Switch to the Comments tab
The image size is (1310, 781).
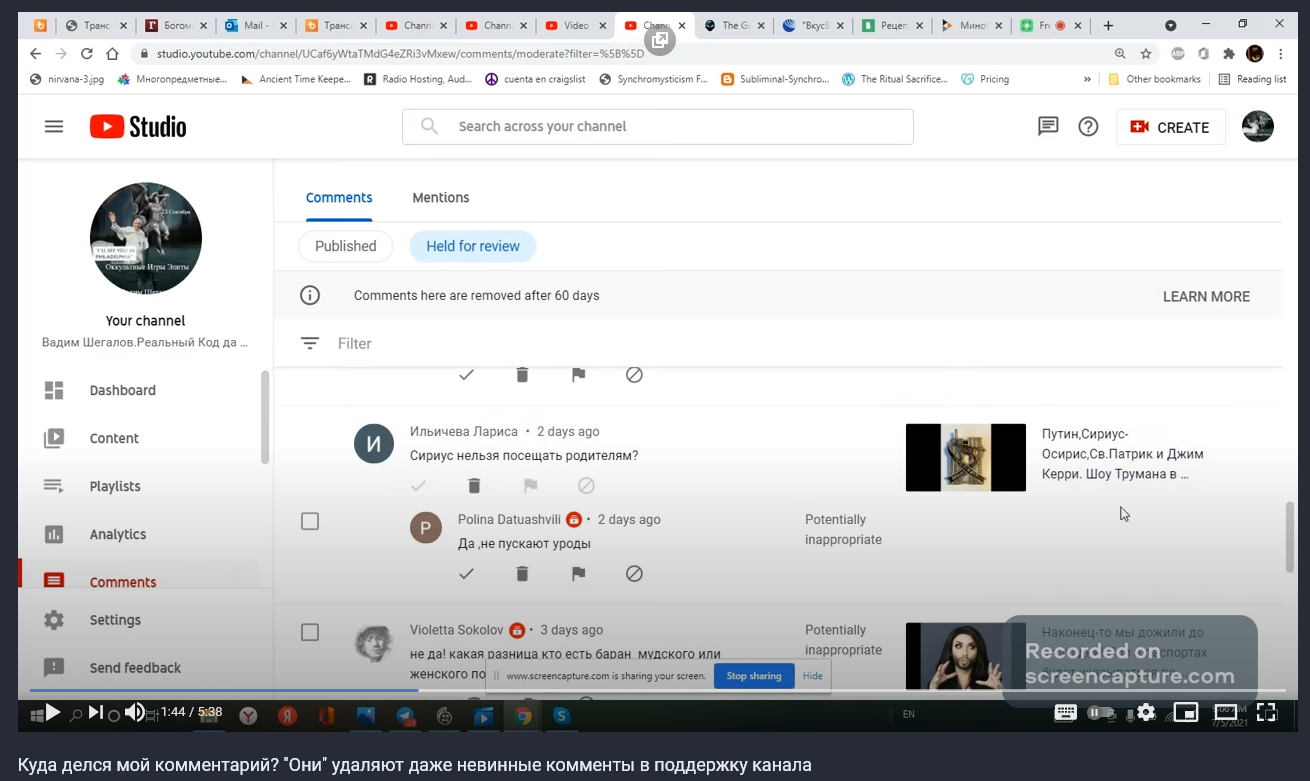point(339,198)
